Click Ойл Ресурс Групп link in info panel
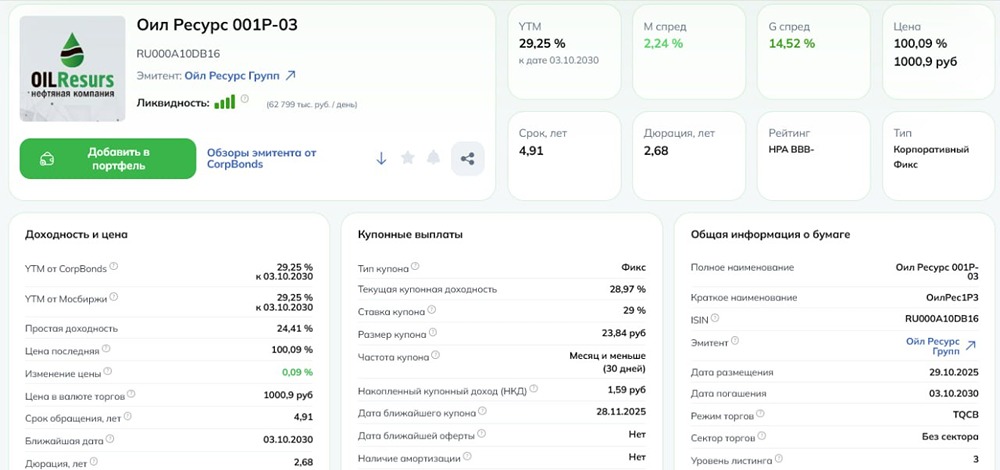The image size is (1000, 470). (x=932, y=346)
